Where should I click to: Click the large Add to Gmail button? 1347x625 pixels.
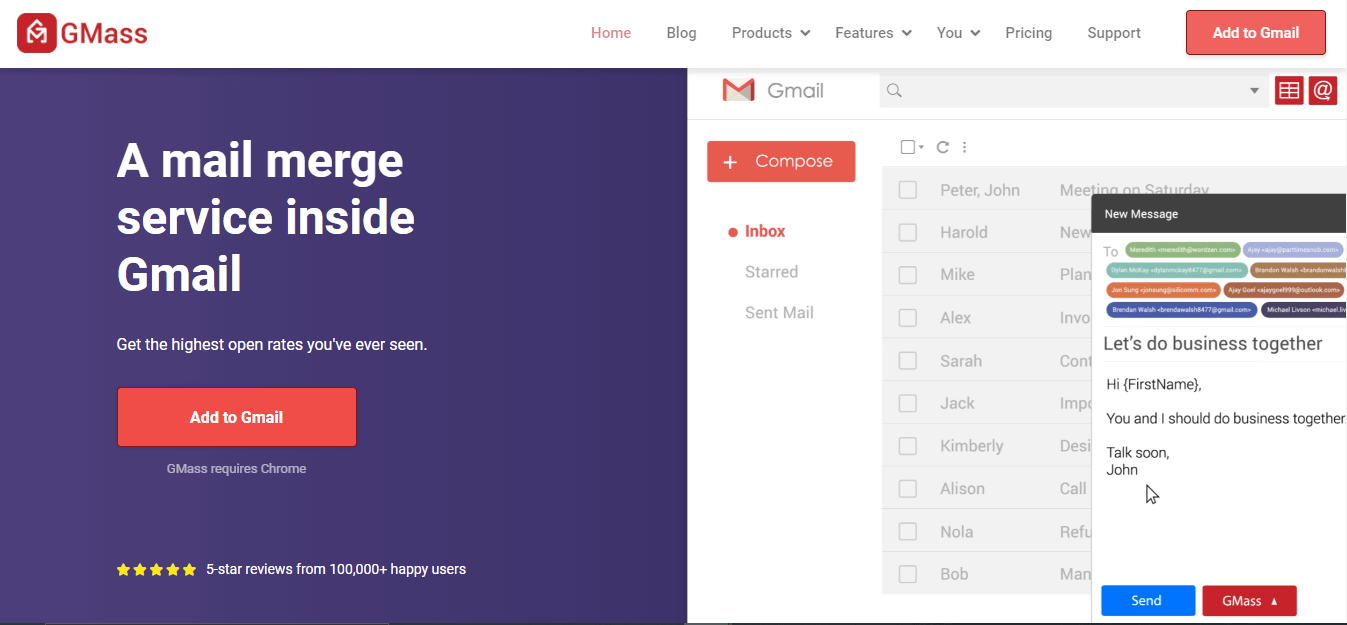coord(237,417)
